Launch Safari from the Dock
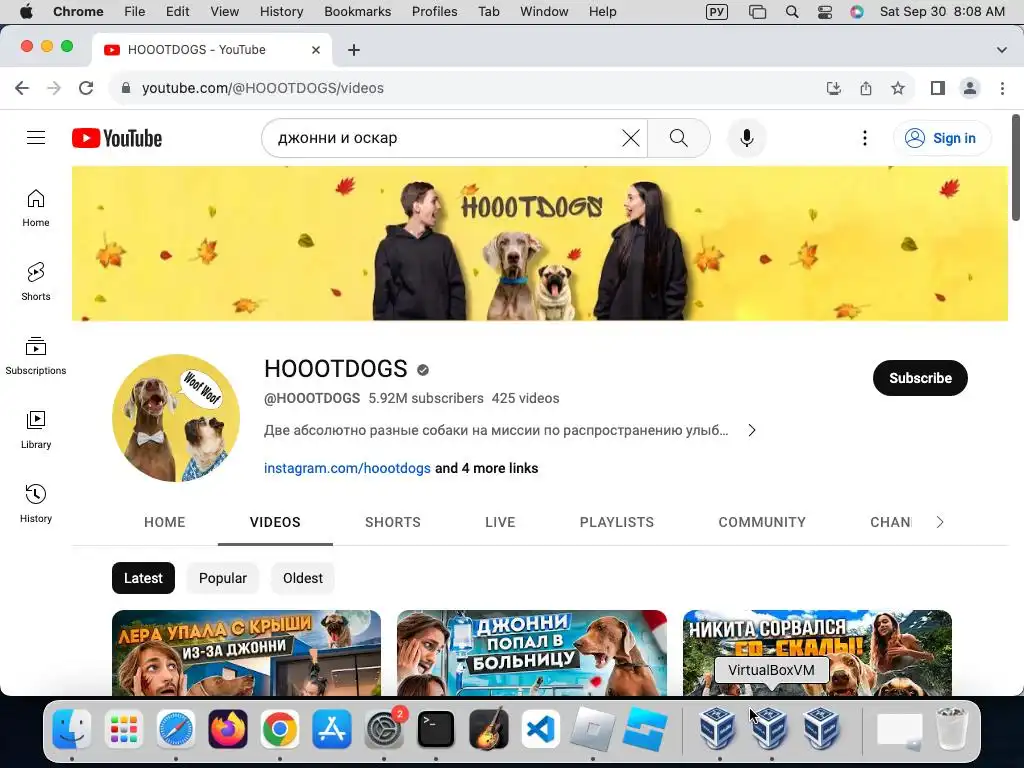This screenshot has width=1024, height=768. pos(176,729)
